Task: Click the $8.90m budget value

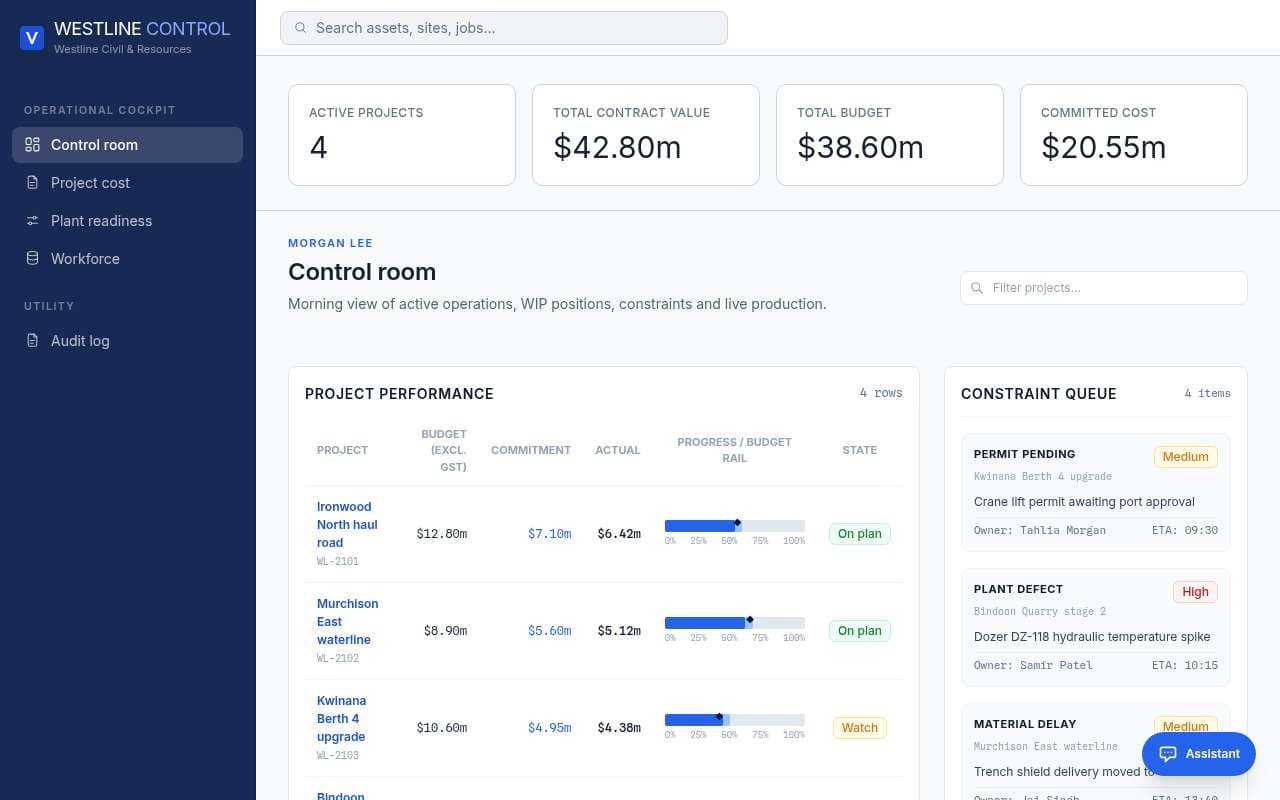Action: pos(446,631)
